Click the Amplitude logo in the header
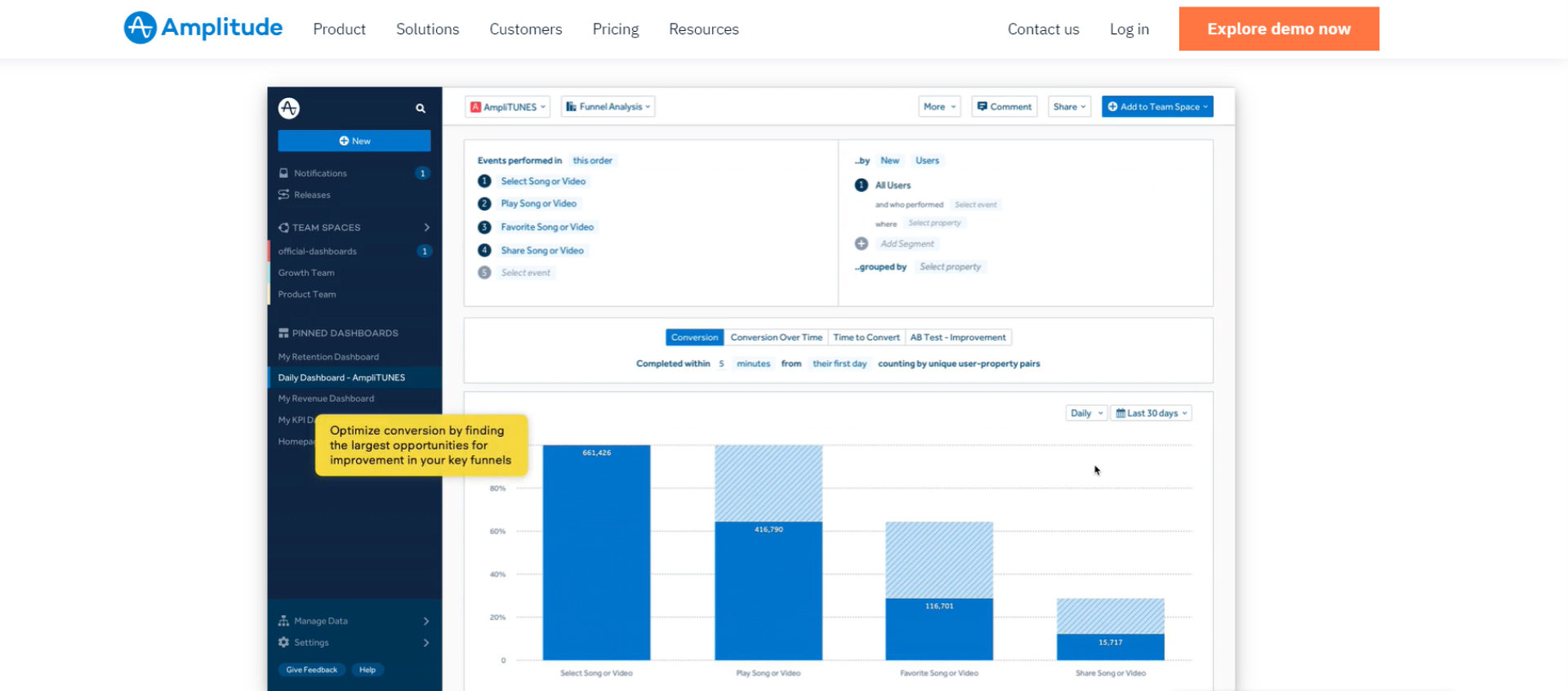Image resolution: width=1568 pixels, height=691 pixels. [x=203, y=28]
